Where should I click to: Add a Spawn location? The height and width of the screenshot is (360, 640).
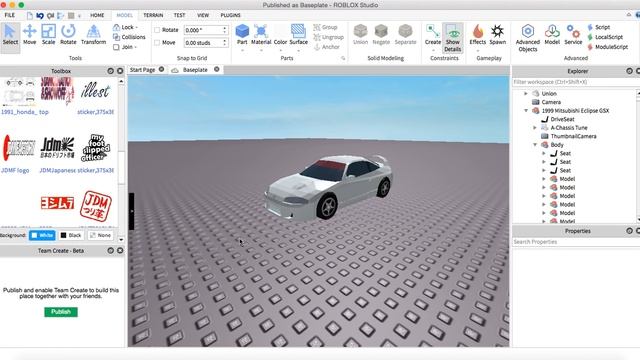click(498, 35)
